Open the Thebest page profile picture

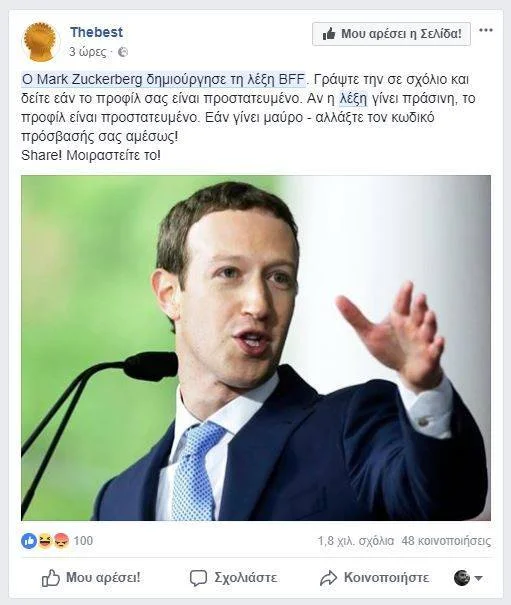[x=40, y=41]
